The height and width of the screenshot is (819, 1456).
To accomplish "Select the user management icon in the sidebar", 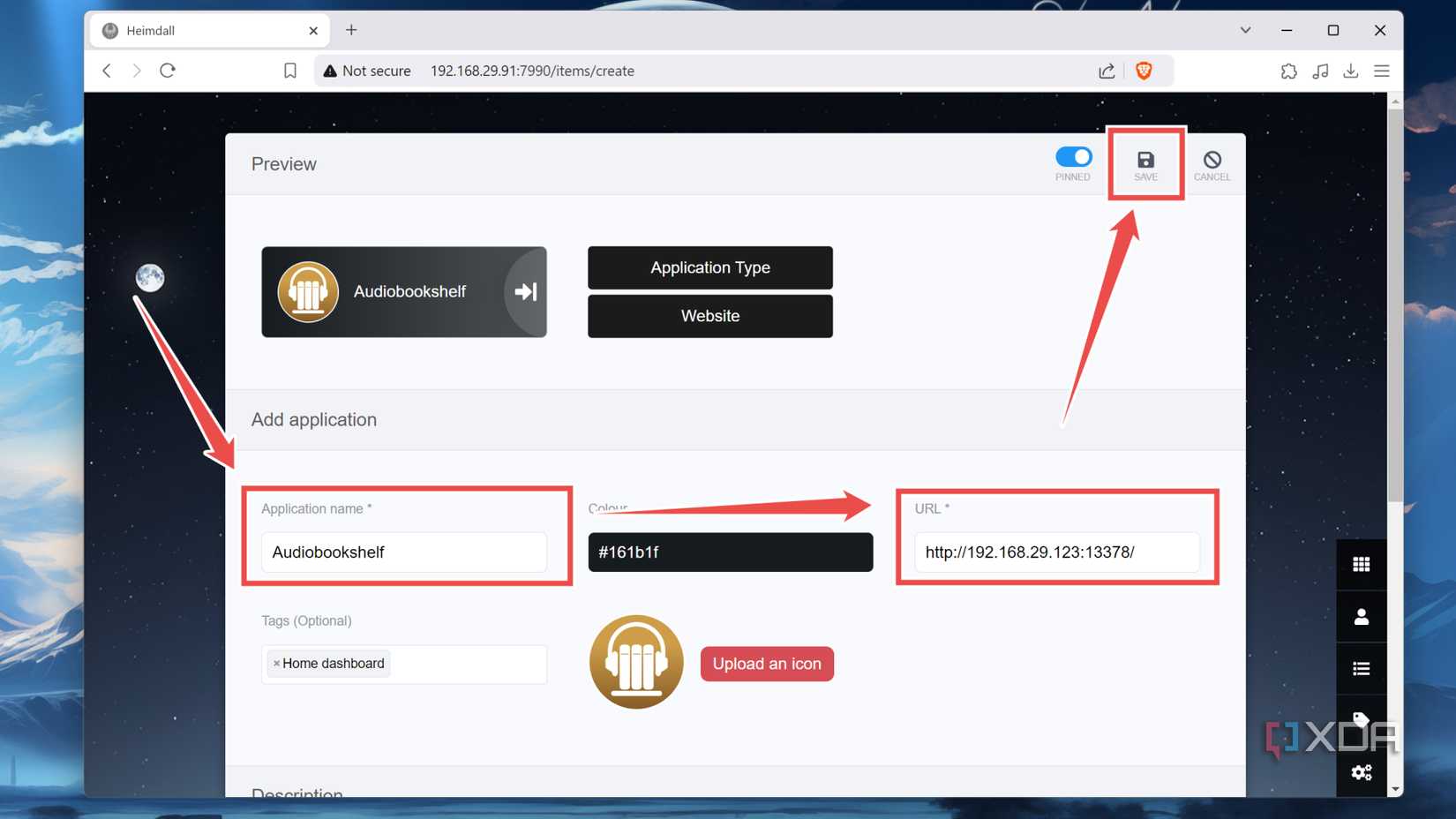I will 1362,616.
